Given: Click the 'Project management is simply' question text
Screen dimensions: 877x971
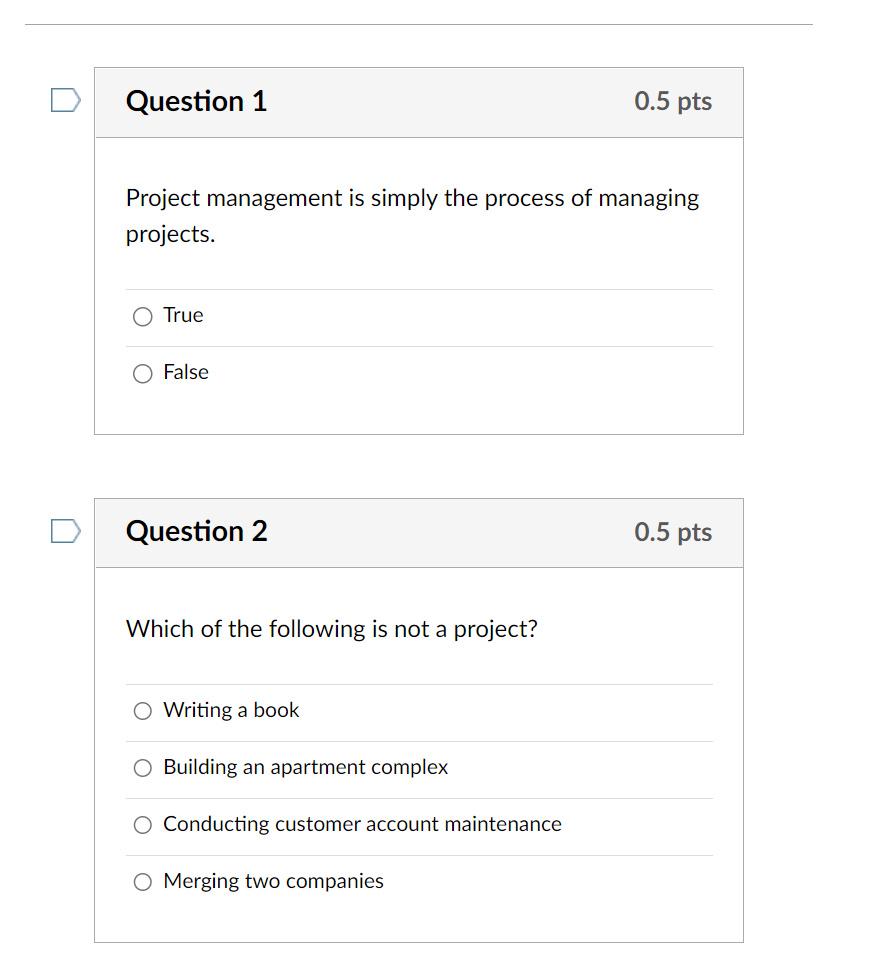Looking at the screenshot, I should click(412, 216).
